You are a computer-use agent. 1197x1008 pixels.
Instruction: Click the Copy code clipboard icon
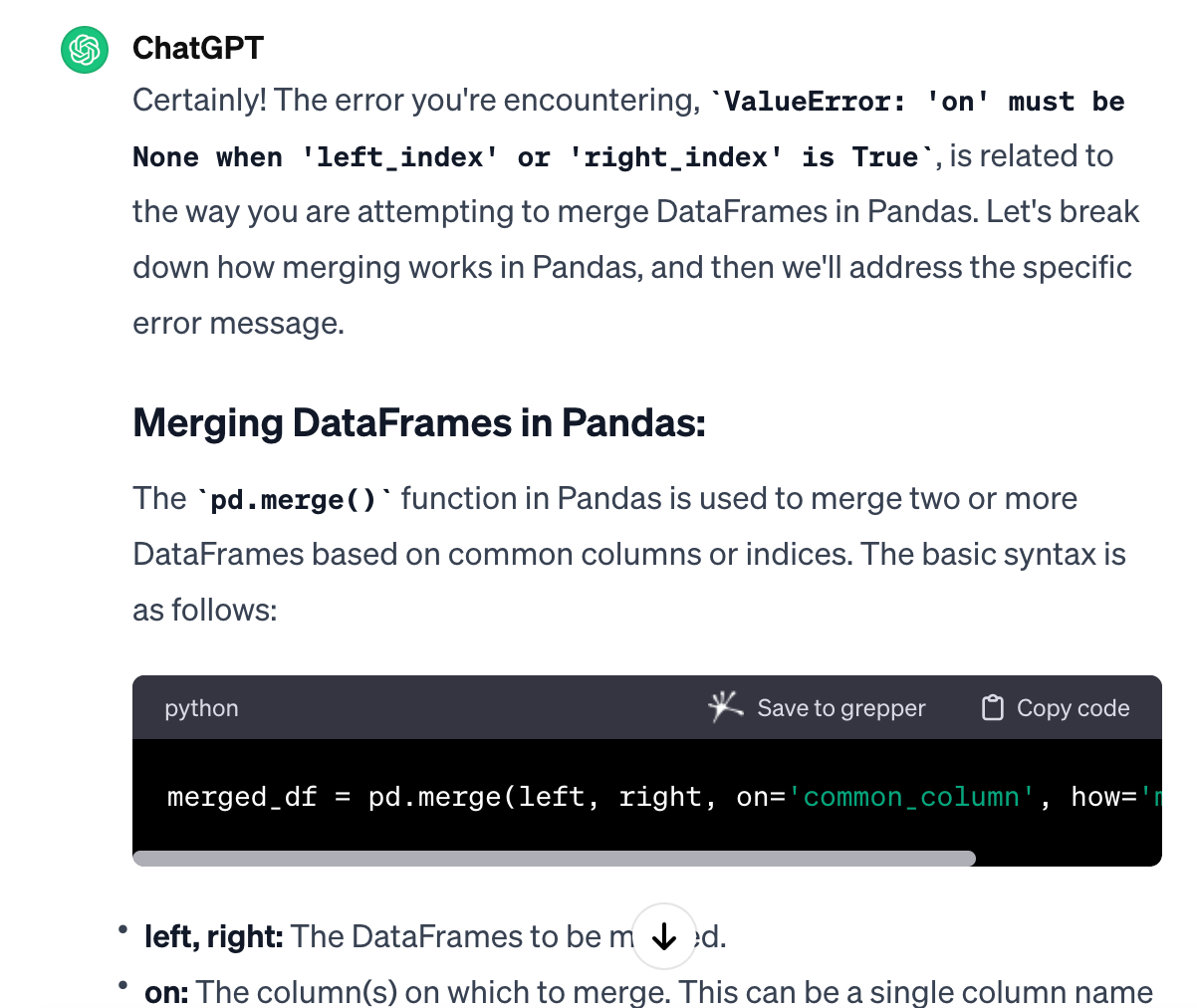pyautogui.click(x=992, y=707)
